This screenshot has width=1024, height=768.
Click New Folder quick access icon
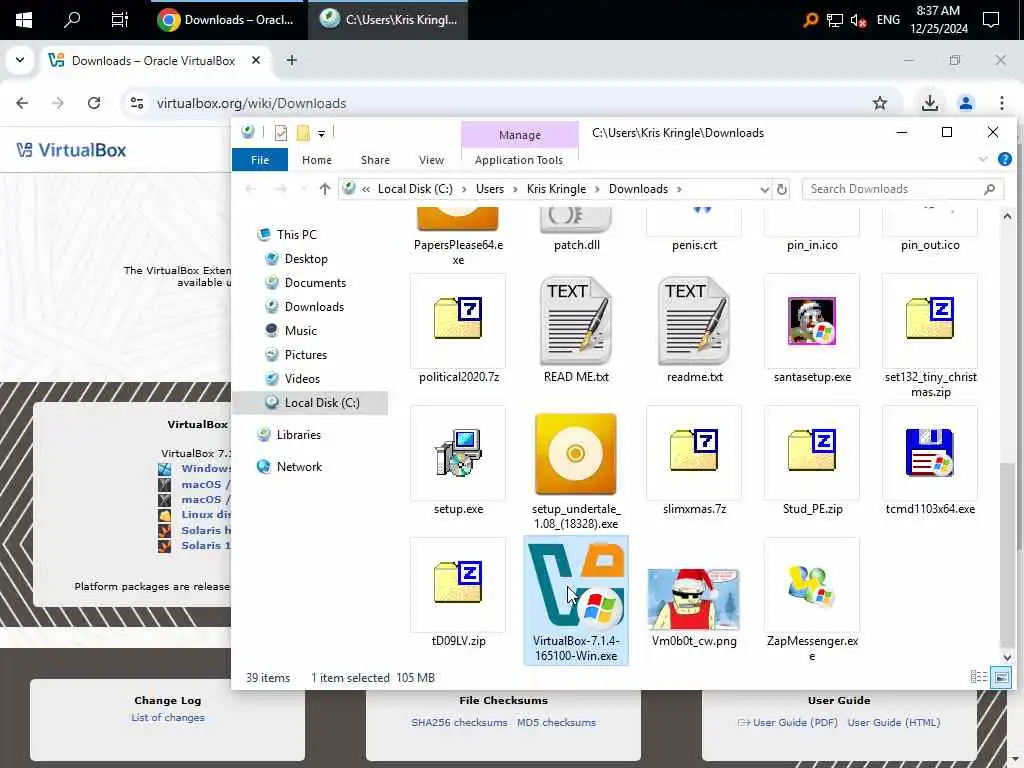(303, 133)
